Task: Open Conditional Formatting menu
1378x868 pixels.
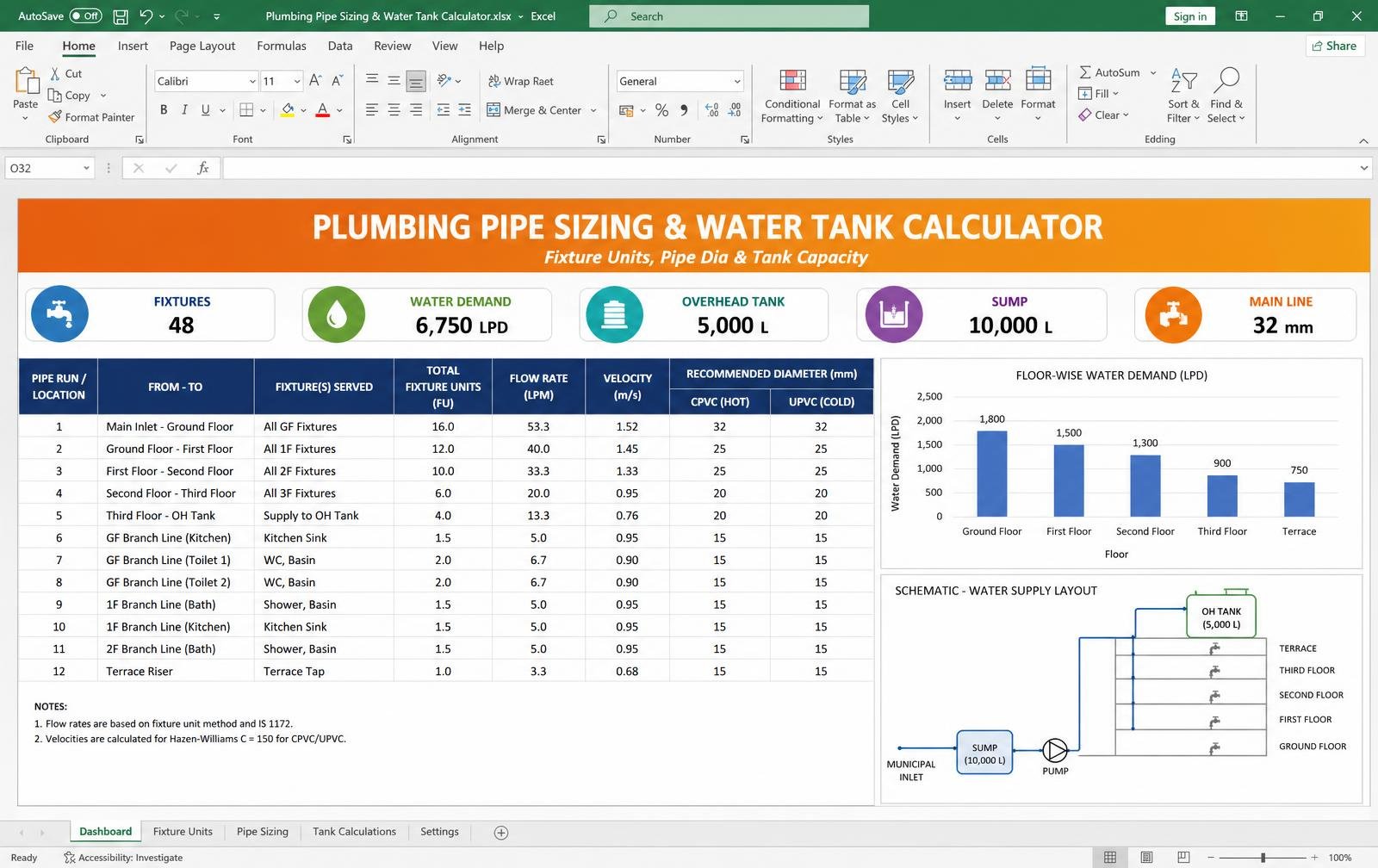Action: (792, 96)
